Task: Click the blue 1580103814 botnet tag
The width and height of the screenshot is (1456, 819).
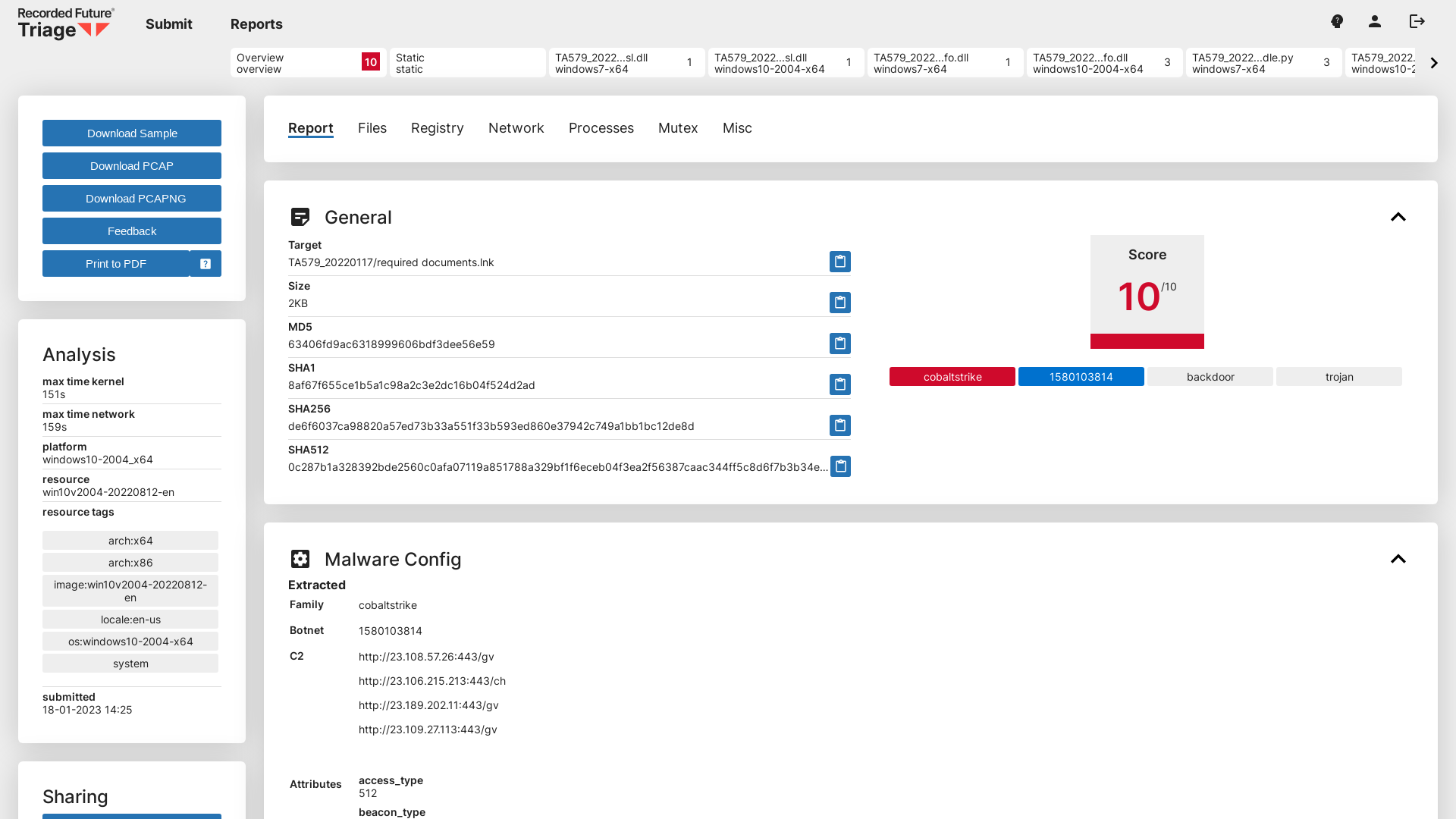Action: 1081,377
